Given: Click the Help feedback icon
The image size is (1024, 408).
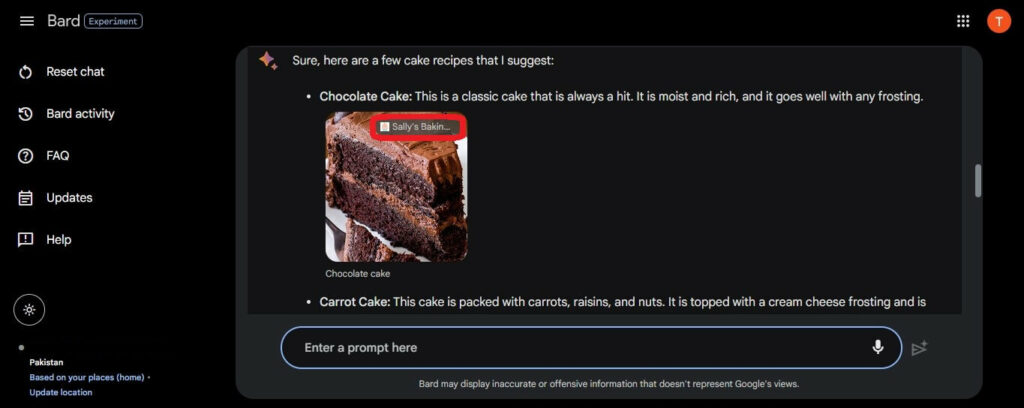Looking at the screenshot, I should (25, 240).
